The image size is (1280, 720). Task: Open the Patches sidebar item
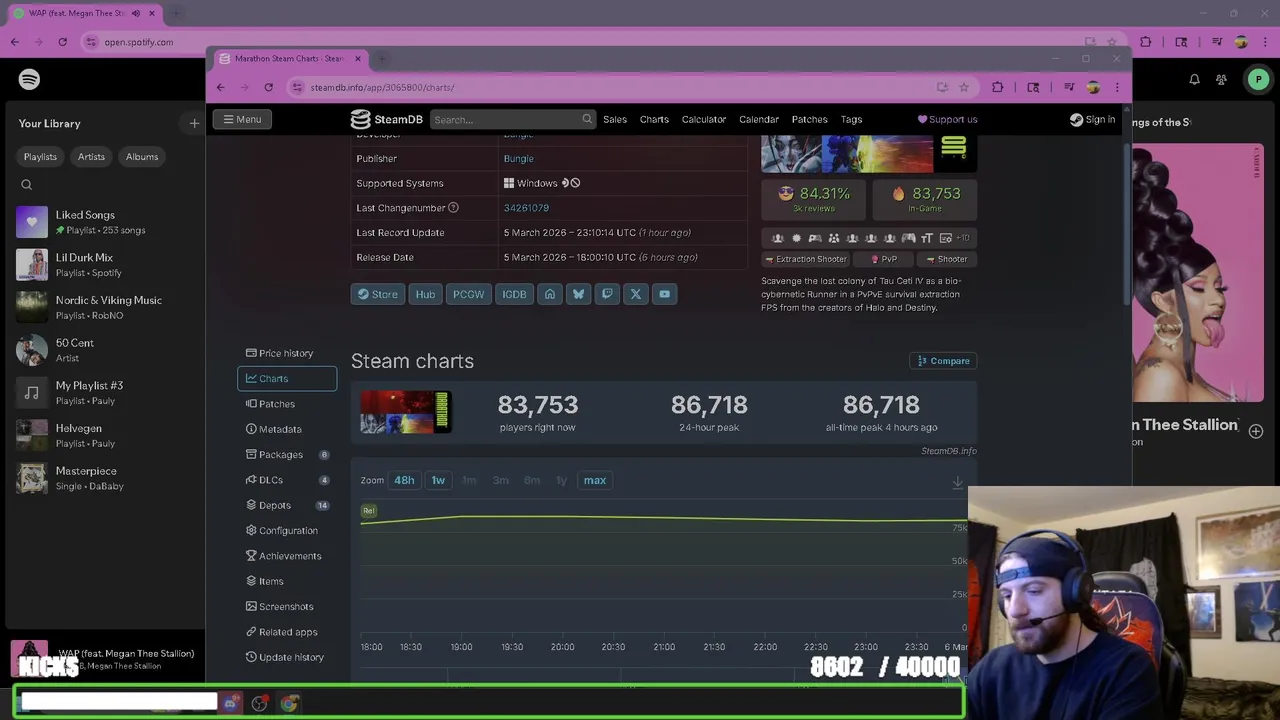coord(287,404)
